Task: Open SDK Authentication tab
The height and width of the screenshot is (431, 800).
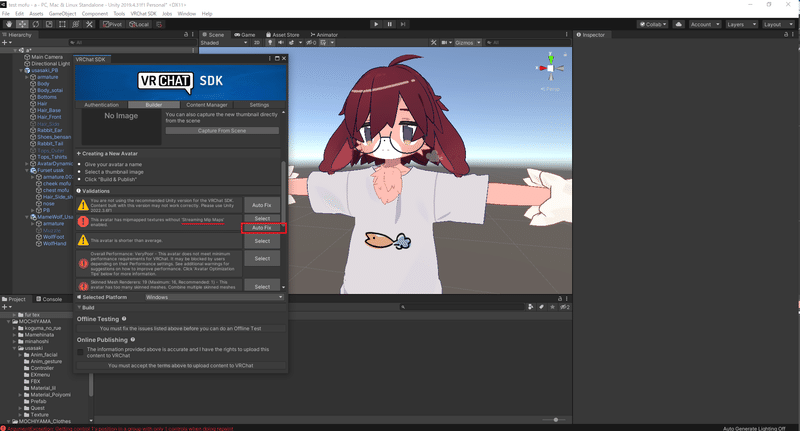Action: [x=102, y=105]
